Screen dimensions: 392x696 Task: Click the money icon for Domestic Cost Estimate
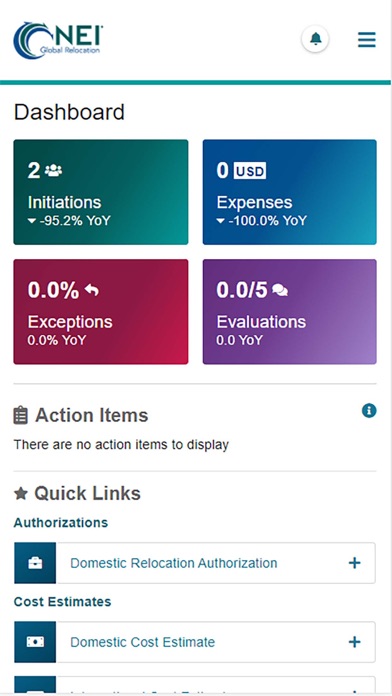[35, 642]
